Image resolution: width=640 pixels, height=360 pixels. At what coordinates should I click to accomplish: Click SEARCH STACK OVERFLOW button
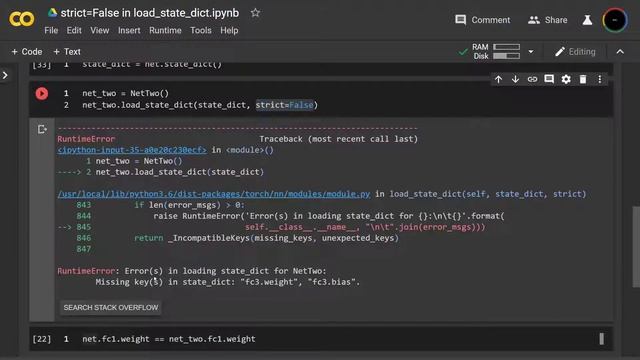(x=111, y=307)
